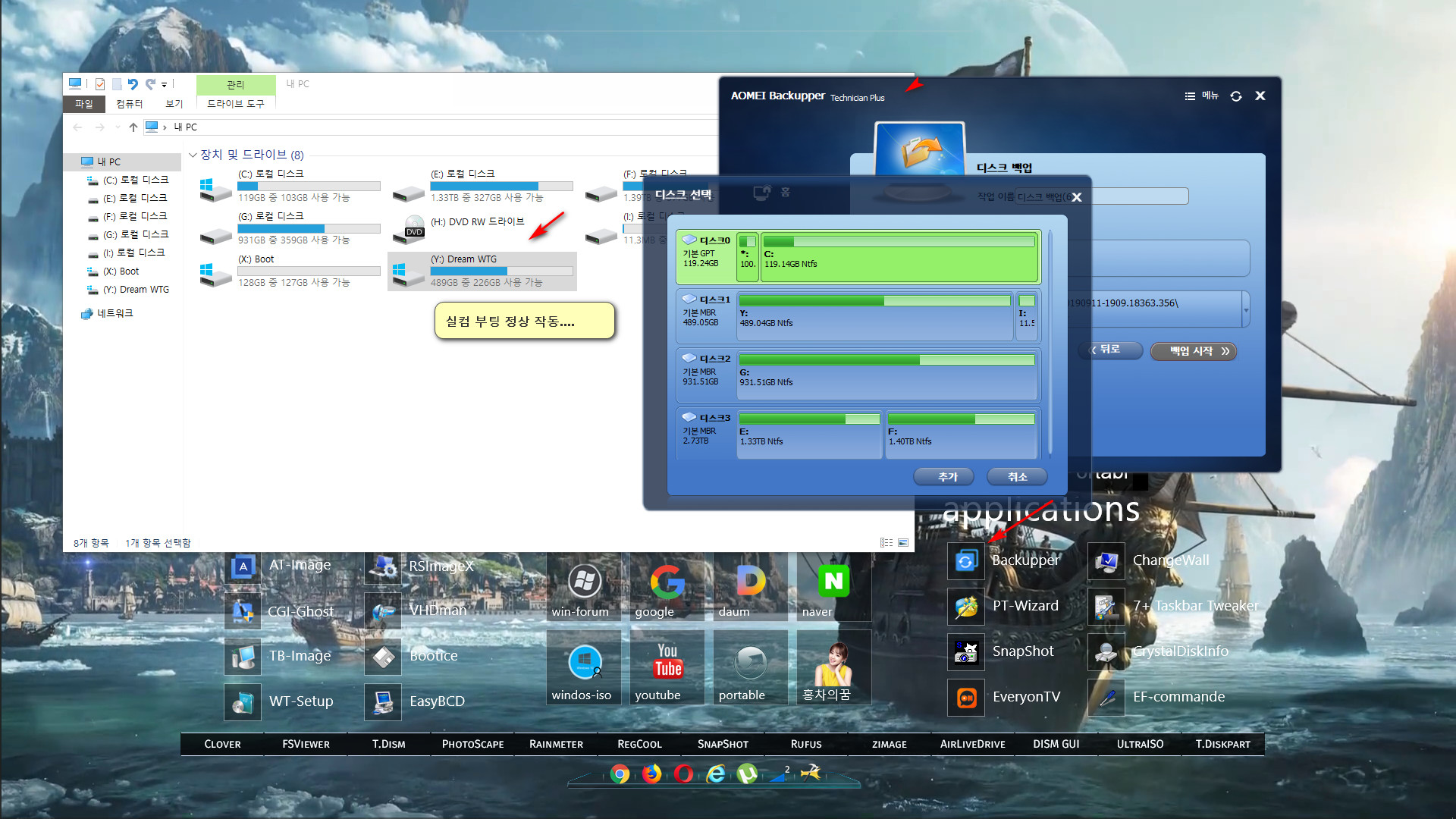Launch the CGI-Ghost icon

click(x=243, y=611)
